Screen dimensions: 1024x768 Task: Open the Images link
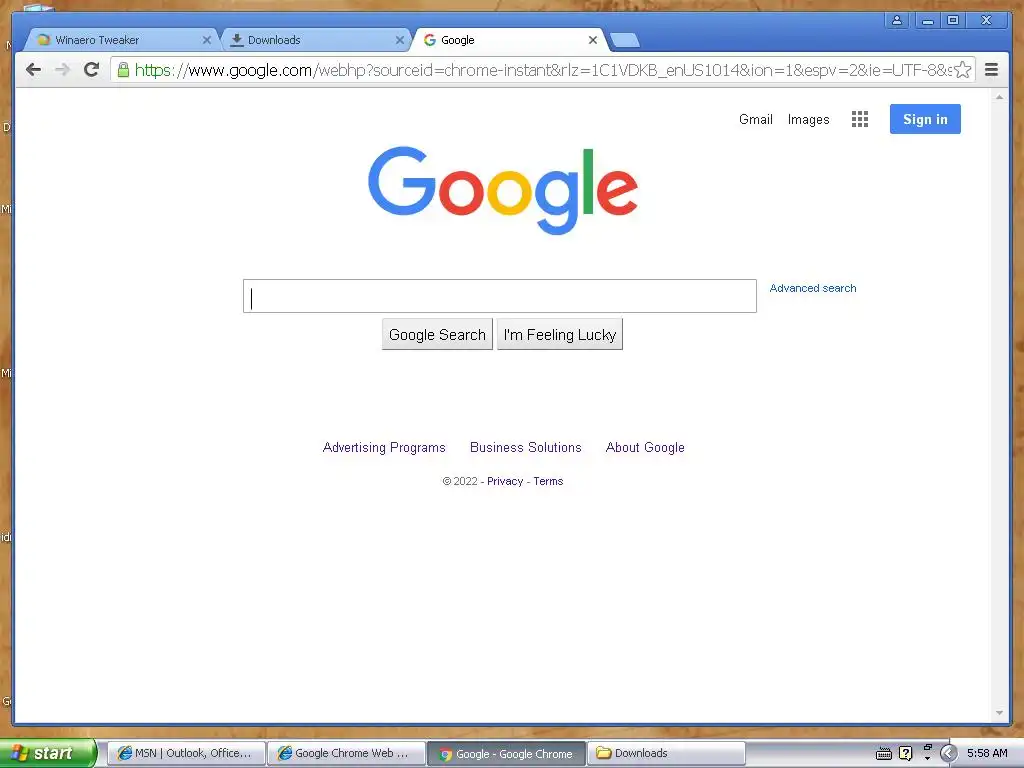(x=808, y=120)
